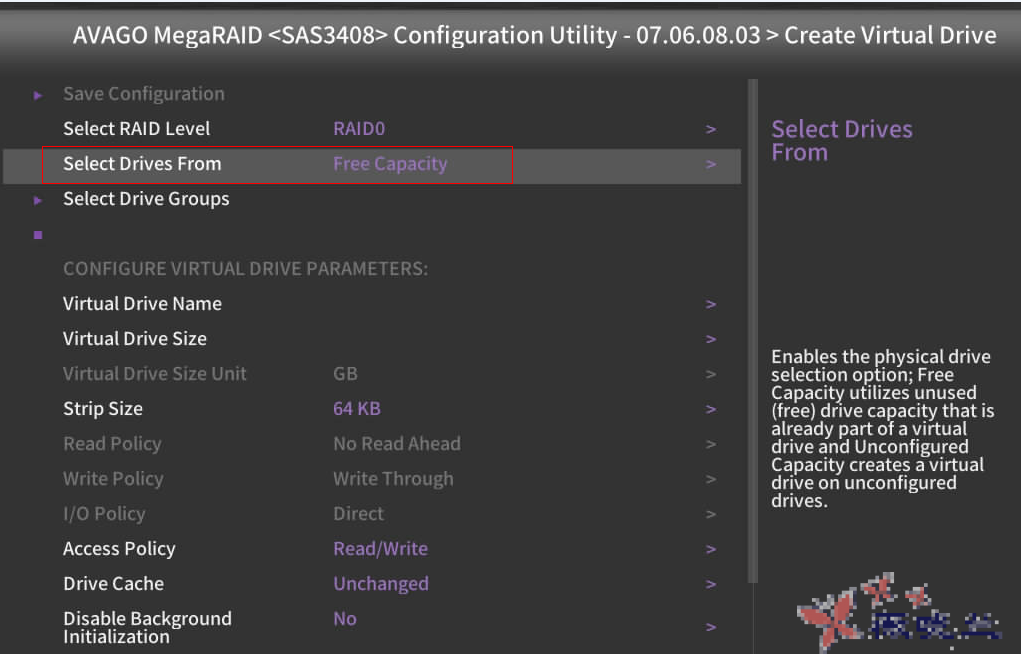Screen dimensions: 1021x654
Task: Select the Access Policy option
Action: (x=119, y=548)
